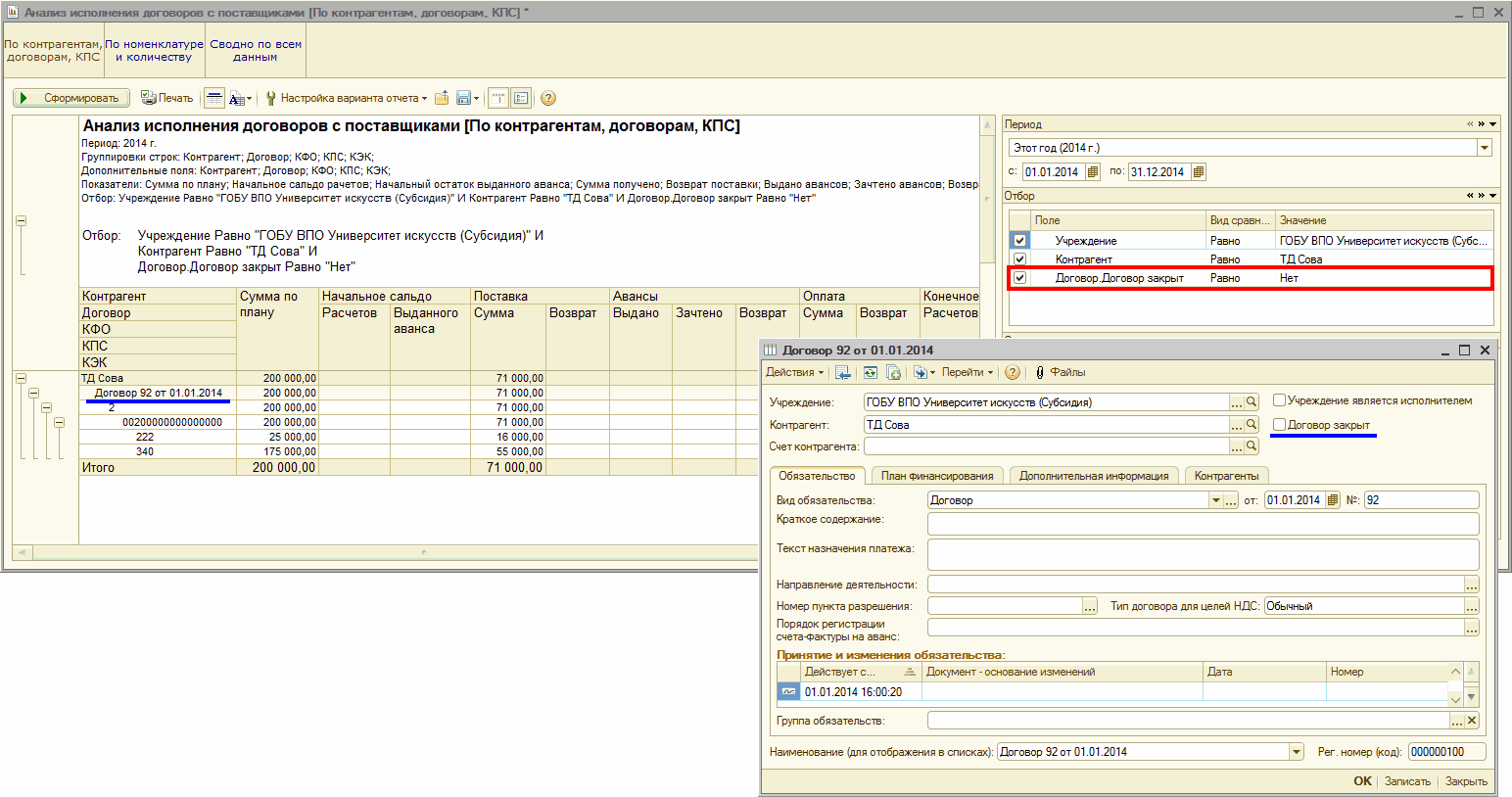Select the row 01.01.2014 16:00:20
1512x797 pixels.
point(1112,692)
